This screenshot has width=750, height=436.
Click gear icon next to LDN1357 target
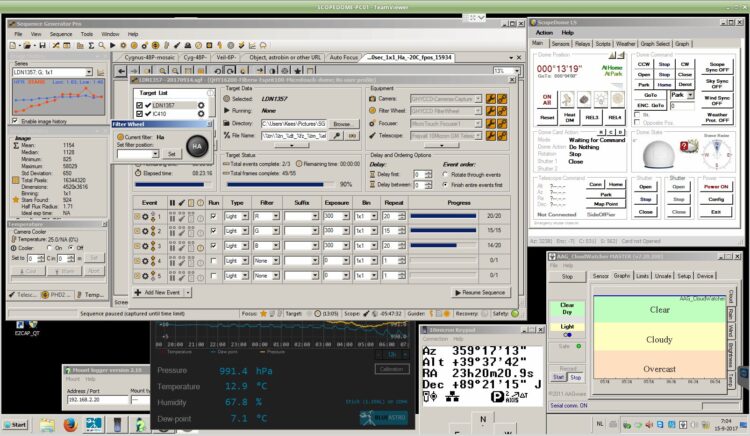tap(201, 105)
